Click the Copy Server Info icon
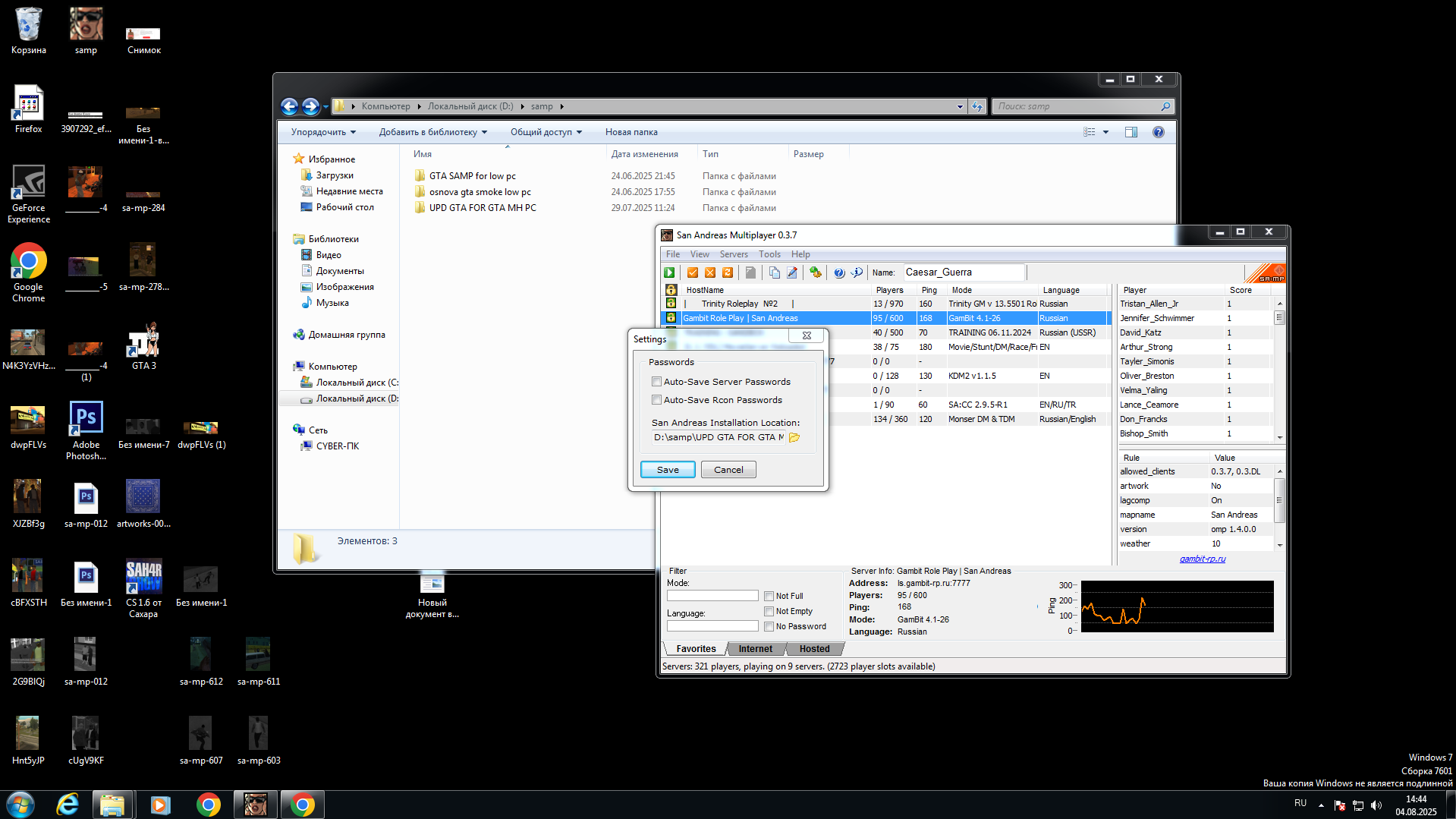1456x819 pixels. tap(774, 272)
